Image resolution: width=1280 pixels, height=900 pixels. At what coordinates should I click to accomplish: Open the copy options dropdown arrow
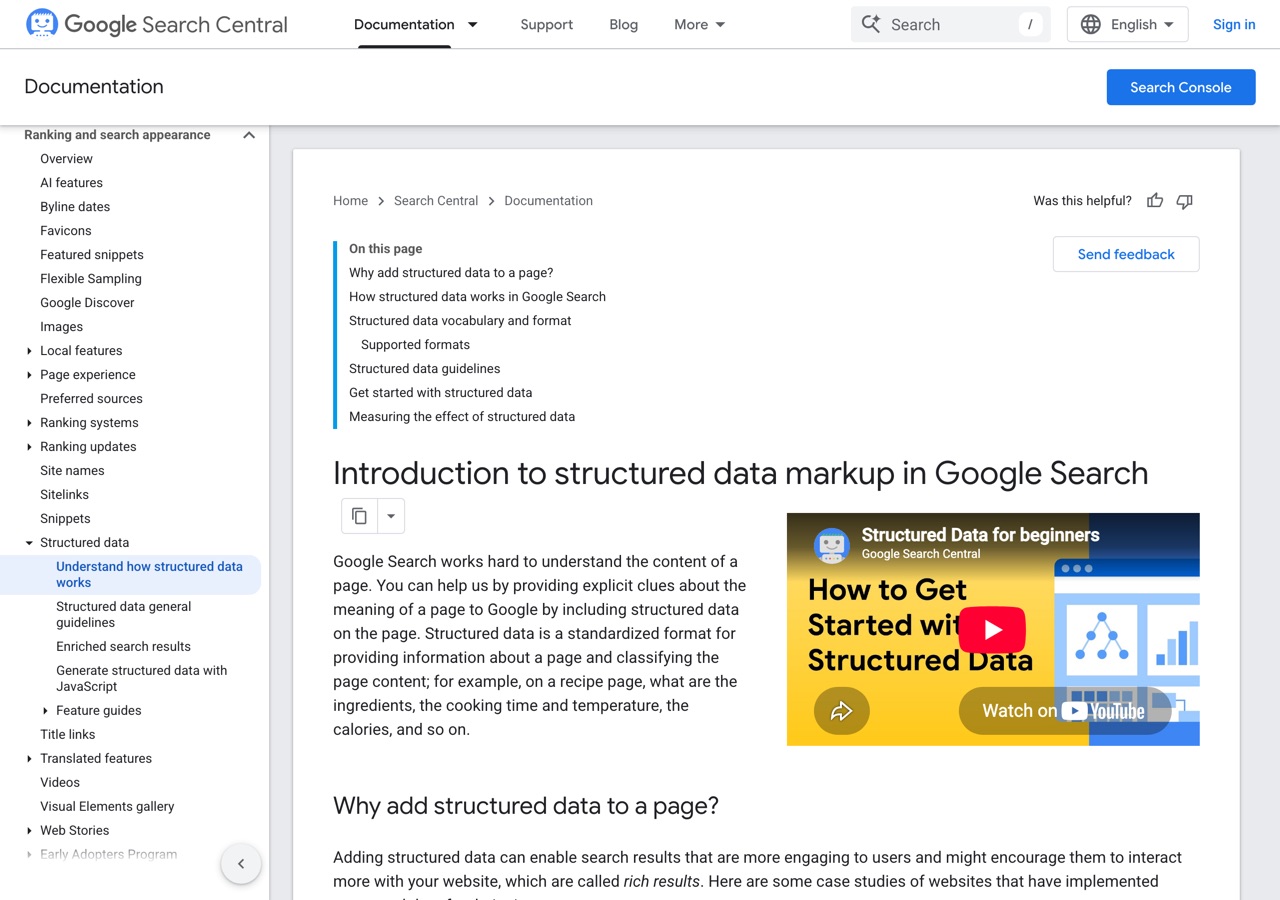pyautogui.click(x=391, y=516)
